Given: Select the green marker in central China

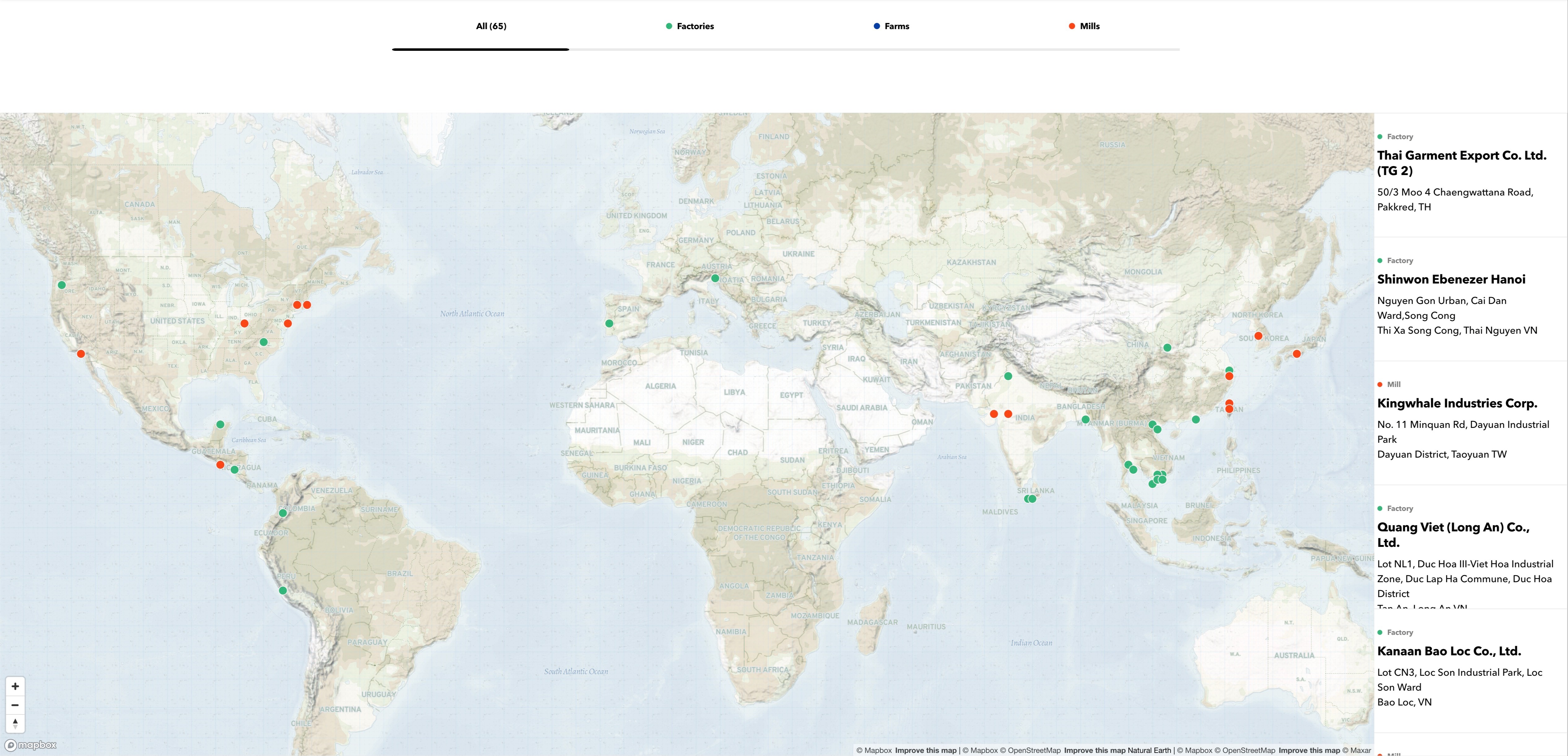Looking at the screenshot, I should 1168,348.
